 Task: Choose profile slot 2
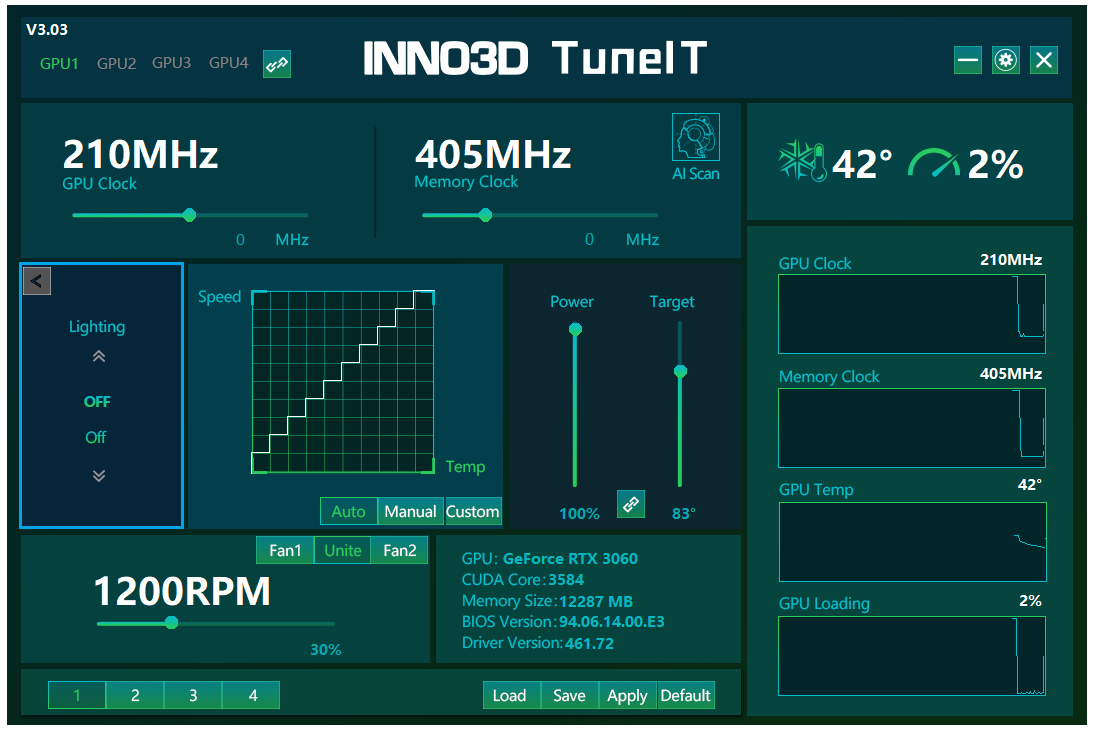tap(135, 695)
